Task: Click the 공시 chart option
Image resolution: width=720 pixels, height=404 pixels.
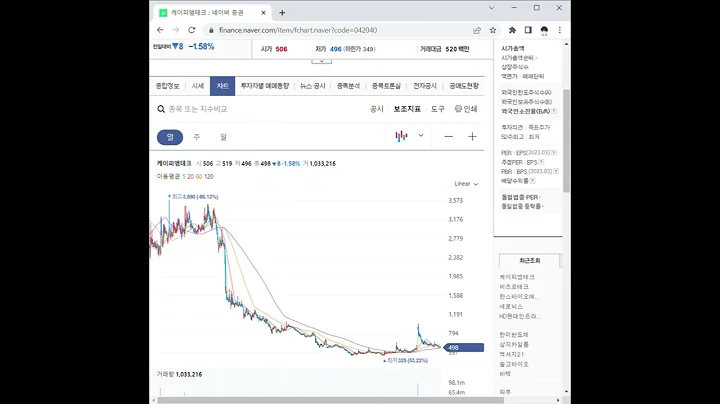Action: pyautogui.click(x=377, y=109)
